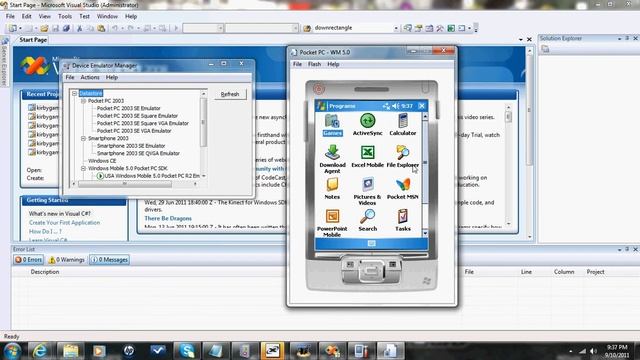The width and height of the screenshot is (640, 360).
Task: Click the Paste toolbar icon
Action: click(x=101, y=28)
